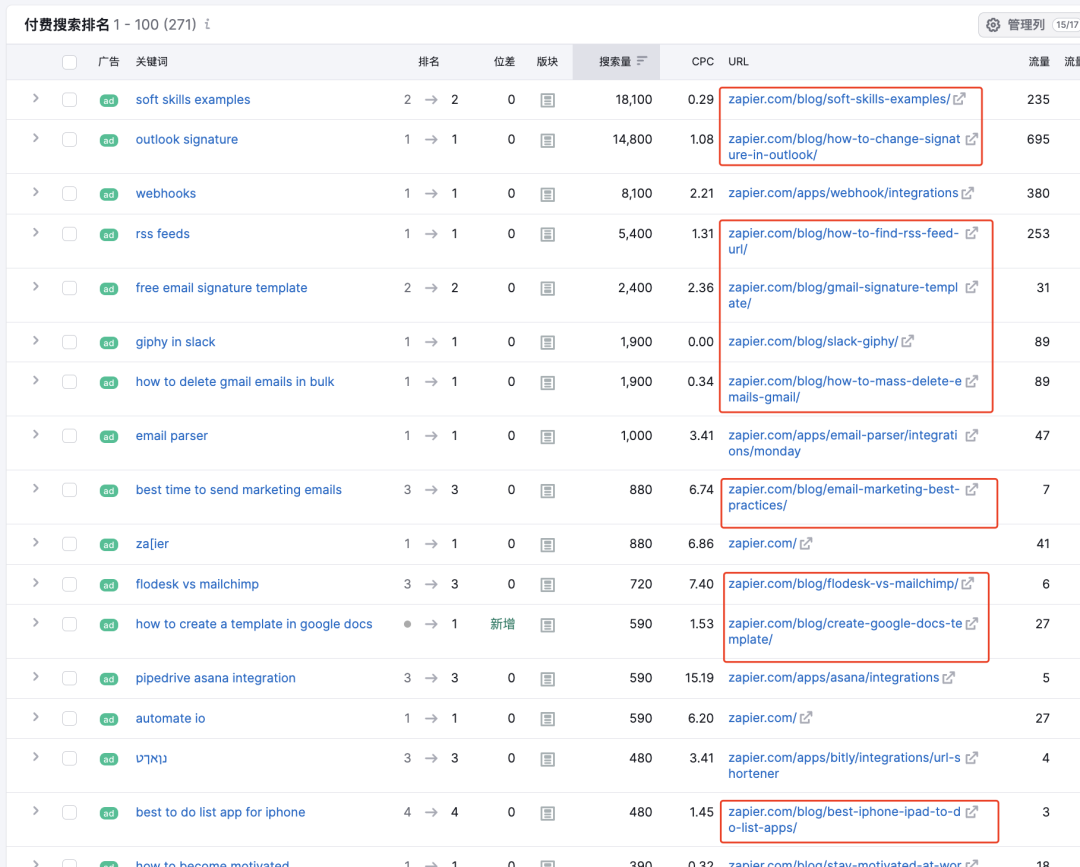This screenshot has height=867, width=1080.
Task: Check the box for email parser row
Action: (x=70, y=436)
